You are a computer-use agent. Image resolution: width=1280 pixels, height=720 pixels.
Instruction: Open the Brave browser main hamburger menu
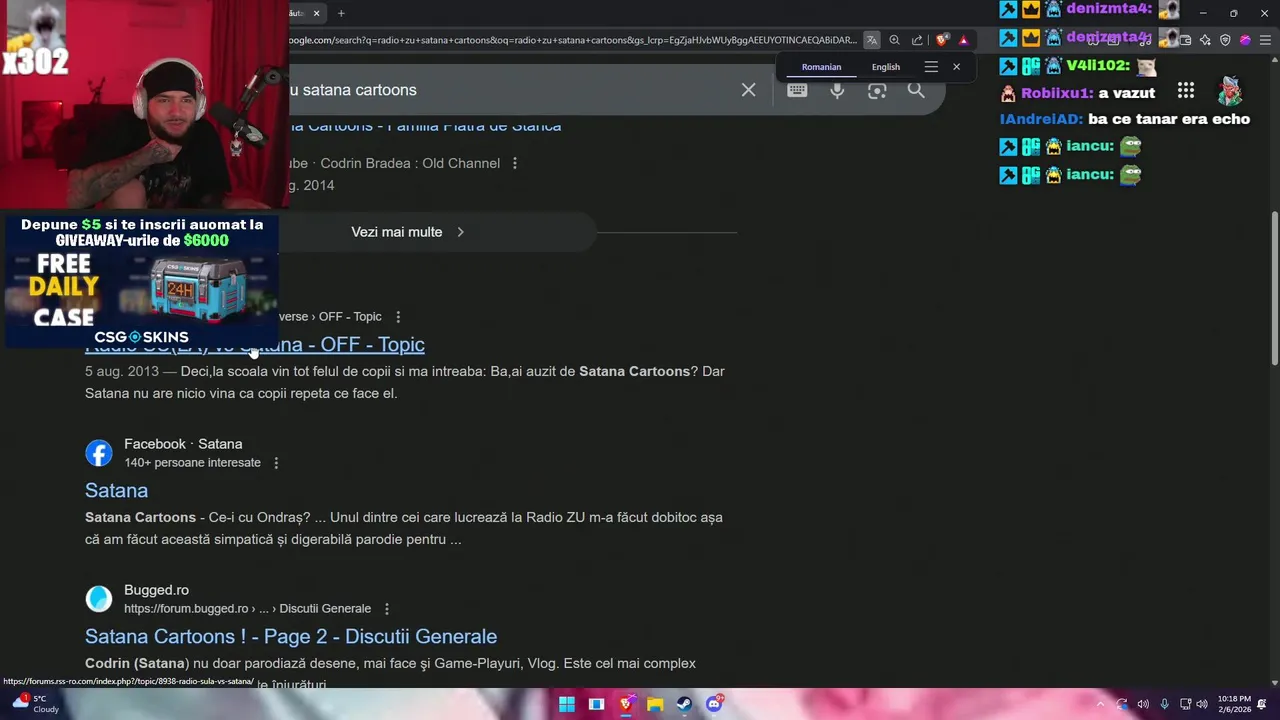[x=1265, y=40]
